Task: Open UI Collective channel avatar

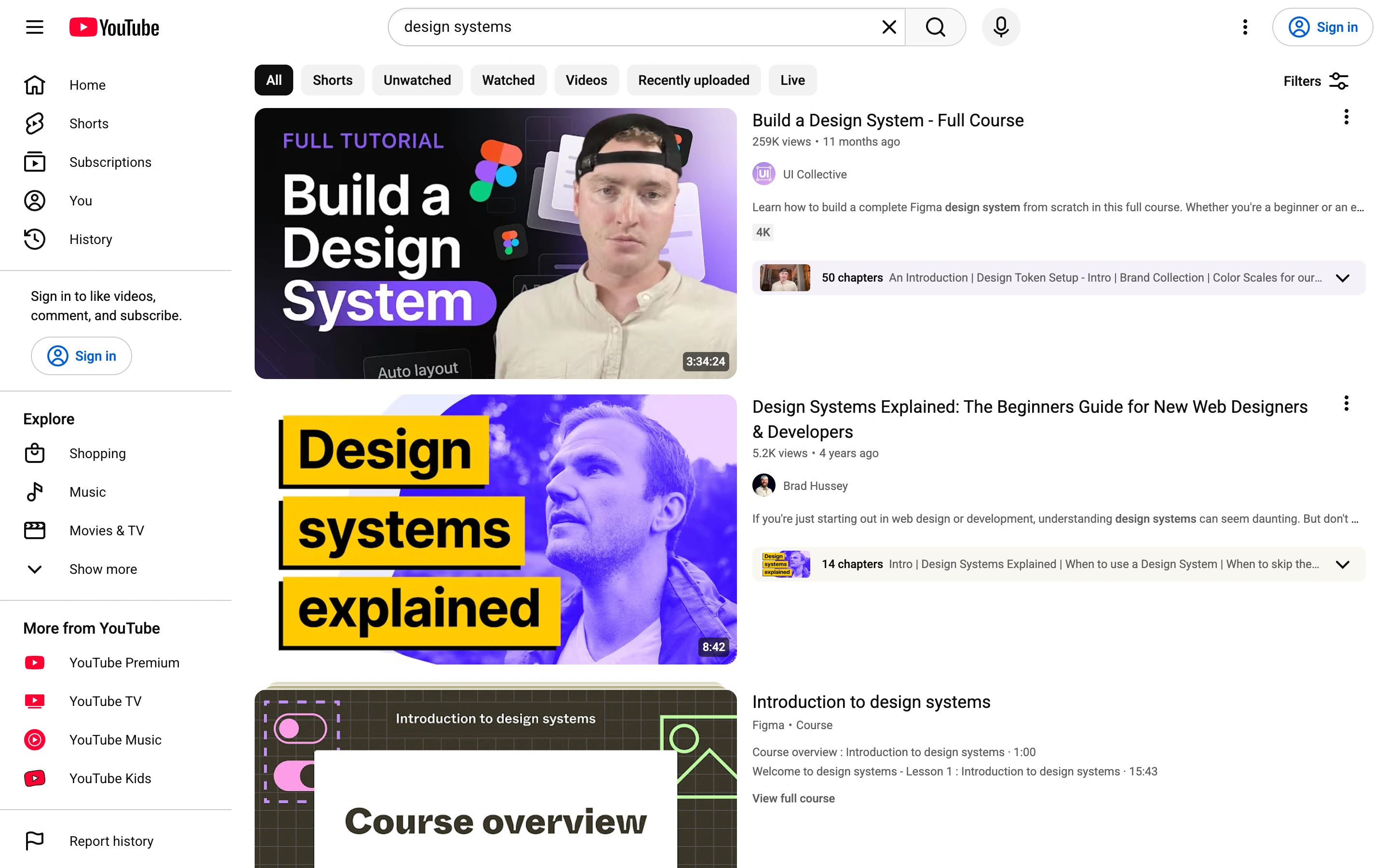Action: coord(764,174)
